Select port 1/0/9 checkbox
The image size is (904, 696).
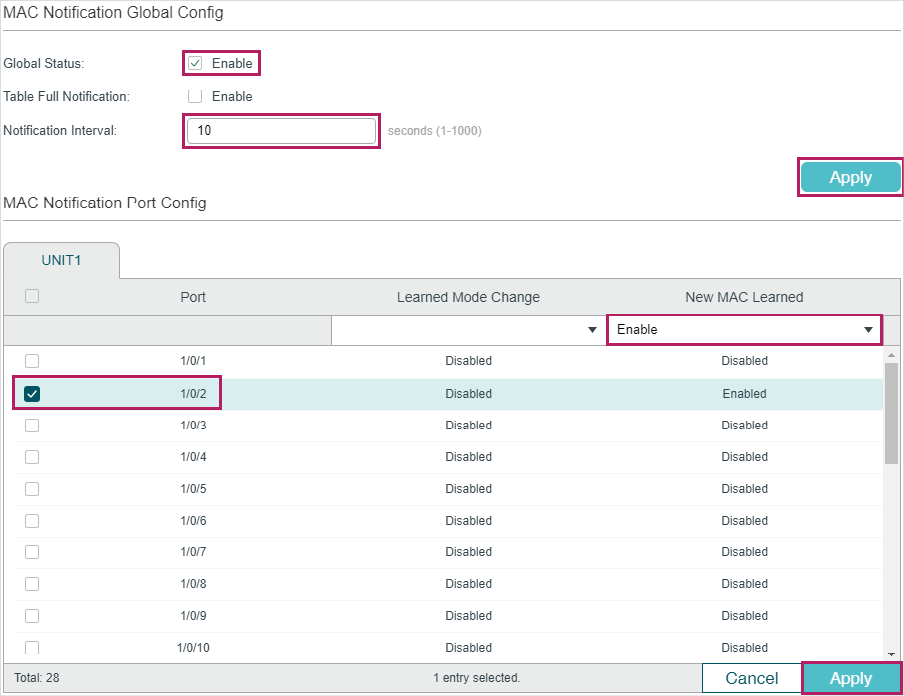(32, 616)
